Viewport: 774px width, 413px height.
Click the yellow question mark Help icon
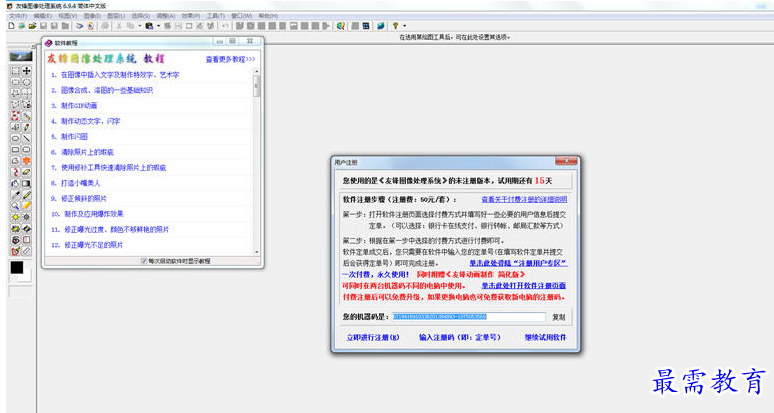pos(395,26)
